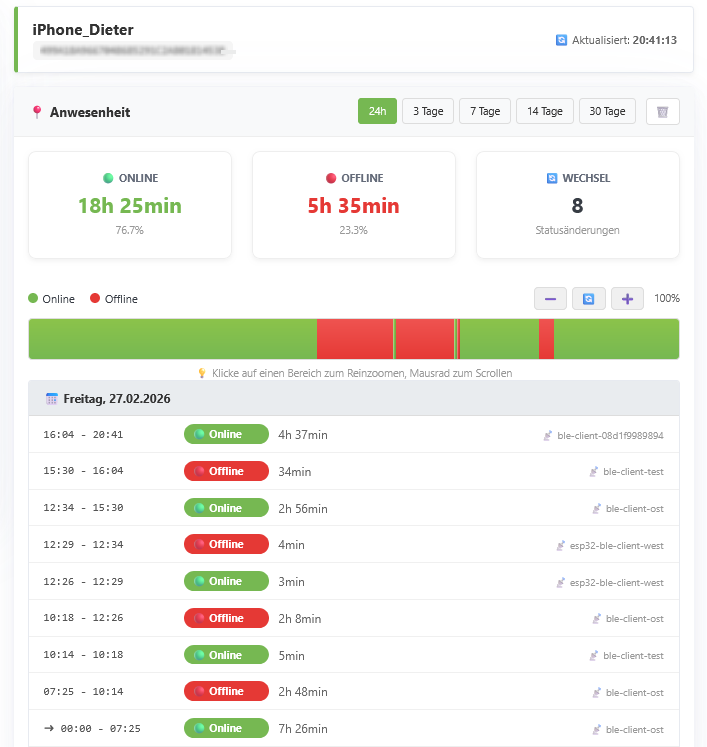Image resolution: width=707 pixels, height=747 pixels.
Task: Click the '10:18 - 12:26' time text
Action: [x=83, y=618]
